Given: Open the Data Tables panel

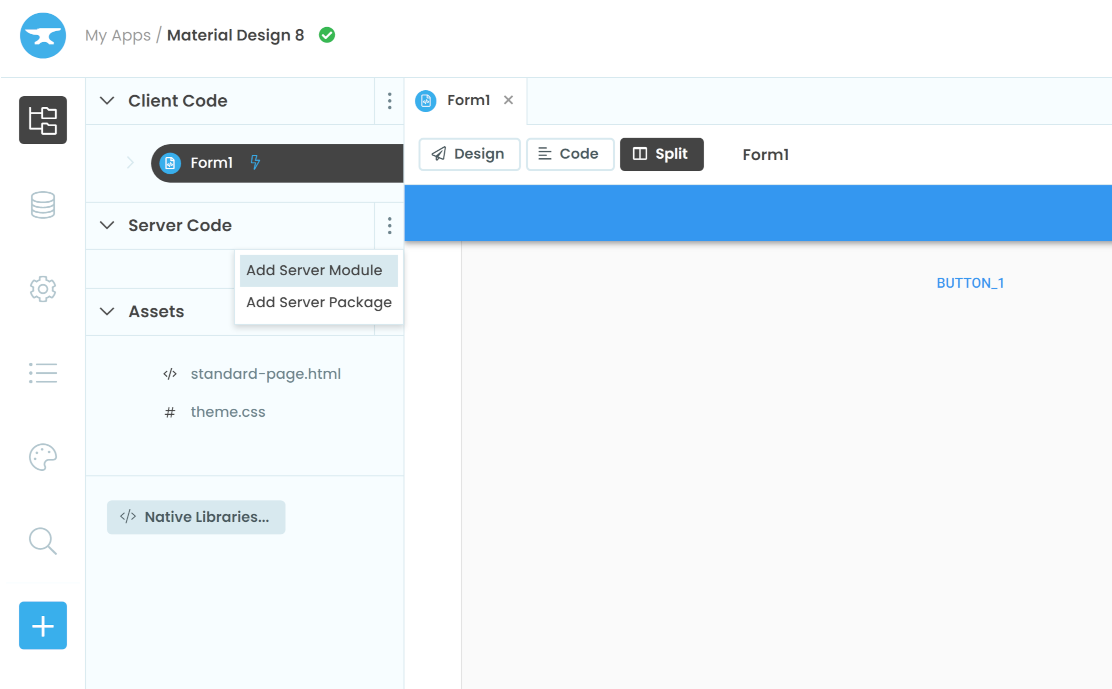Looking at the screenshot, I should click(x=42, y=204).
